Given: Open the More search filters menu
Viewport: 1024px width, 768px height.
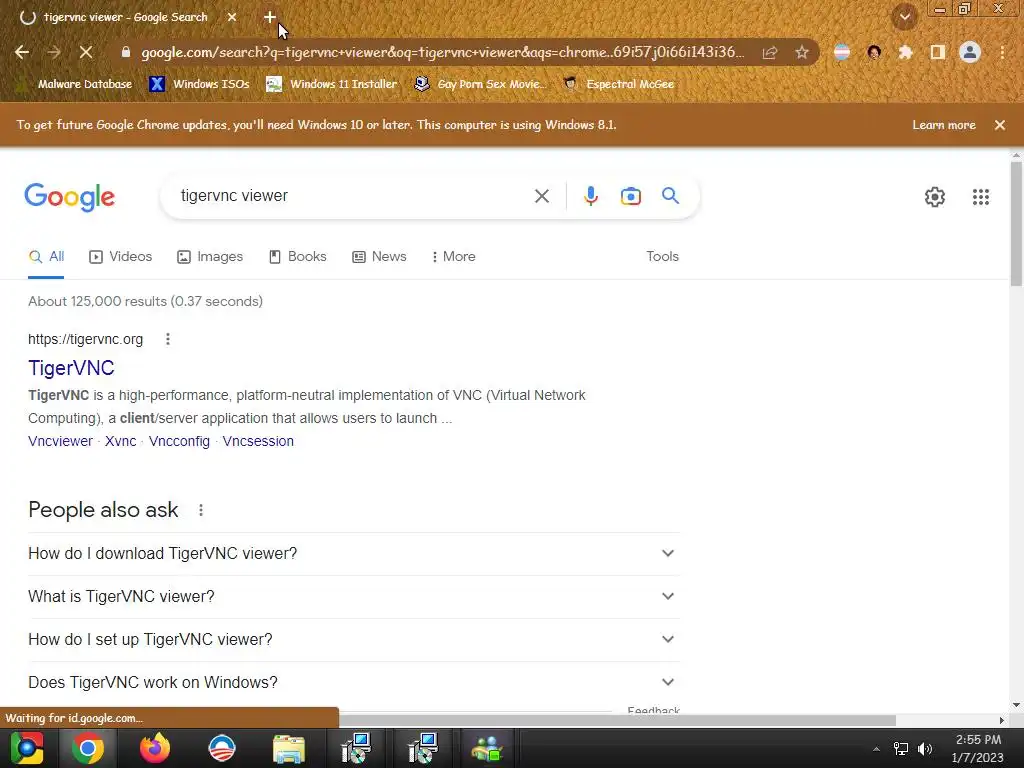Looking at the screenshot, I should 454,257.
